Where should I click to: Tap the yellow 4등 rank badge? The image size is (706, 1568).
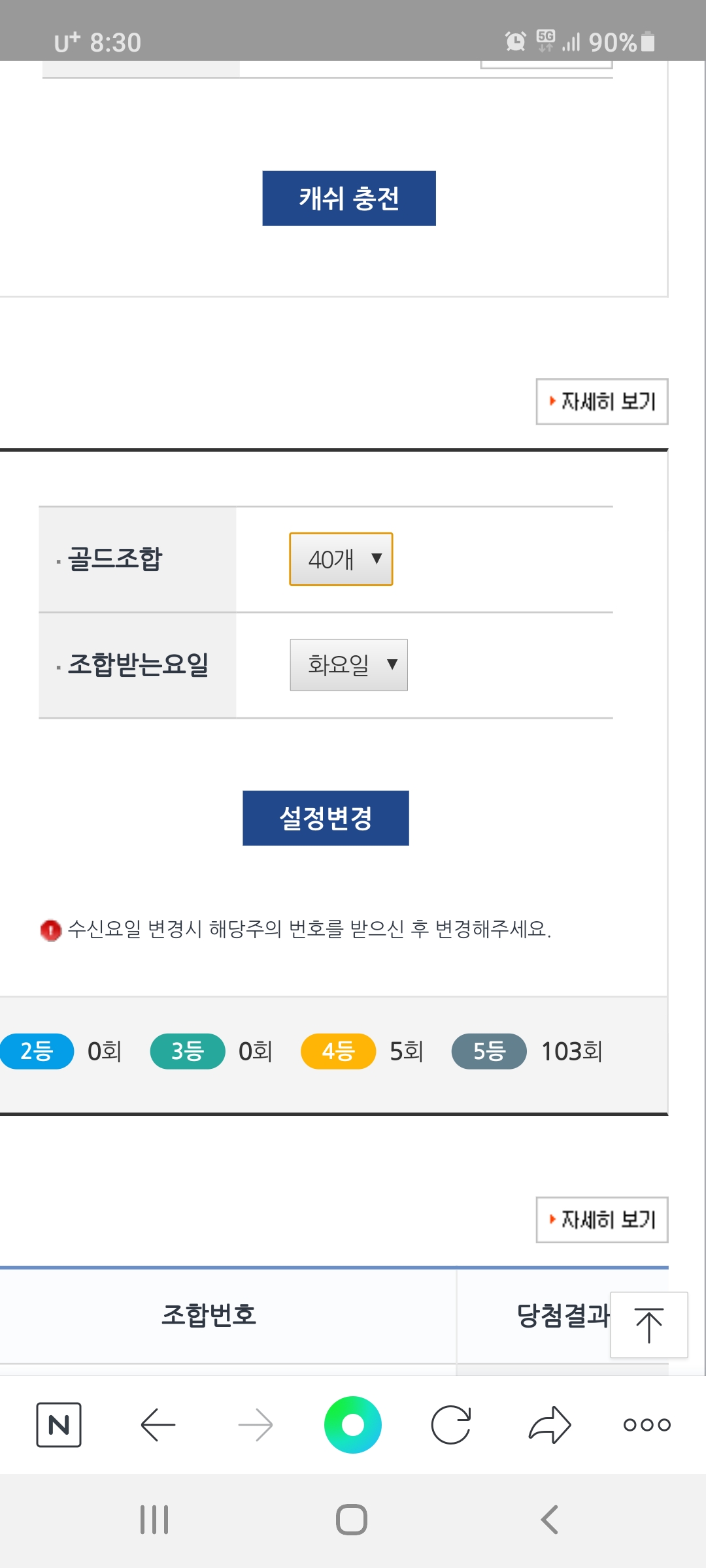coord(338,1051)
